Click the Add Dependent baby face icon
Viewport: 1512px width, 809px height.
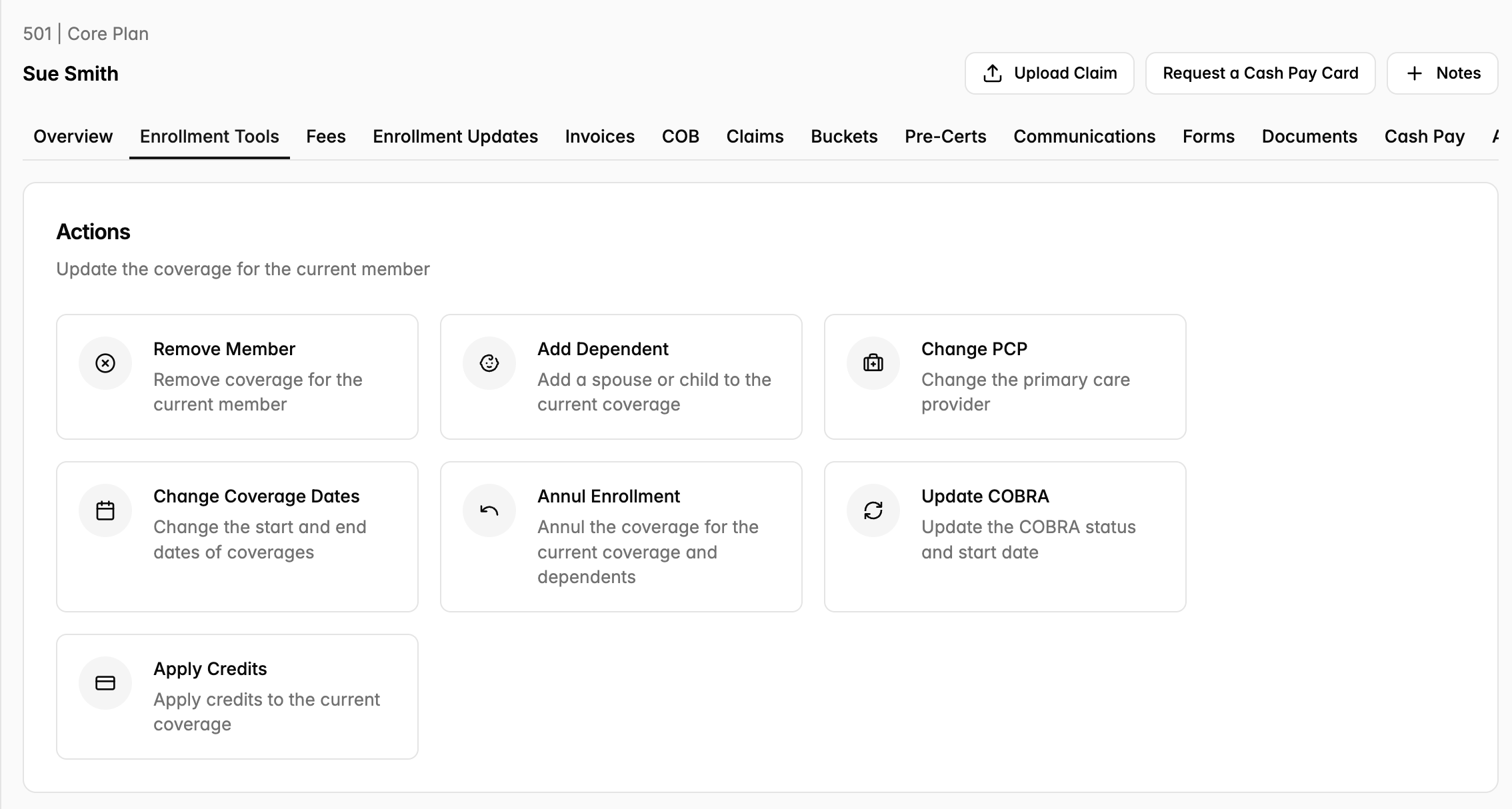(489, 363)
